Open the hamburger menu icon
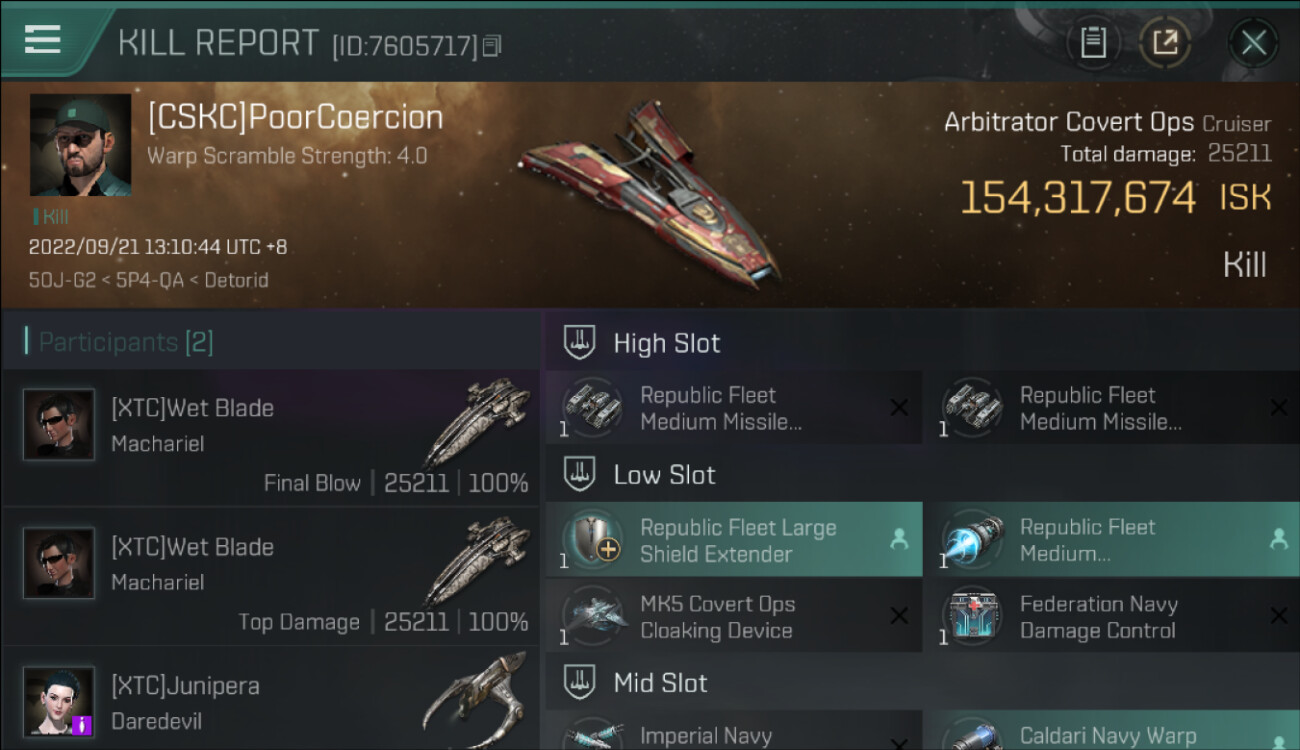This screenshot has width=1300, height=750. [x=42, y=40]
